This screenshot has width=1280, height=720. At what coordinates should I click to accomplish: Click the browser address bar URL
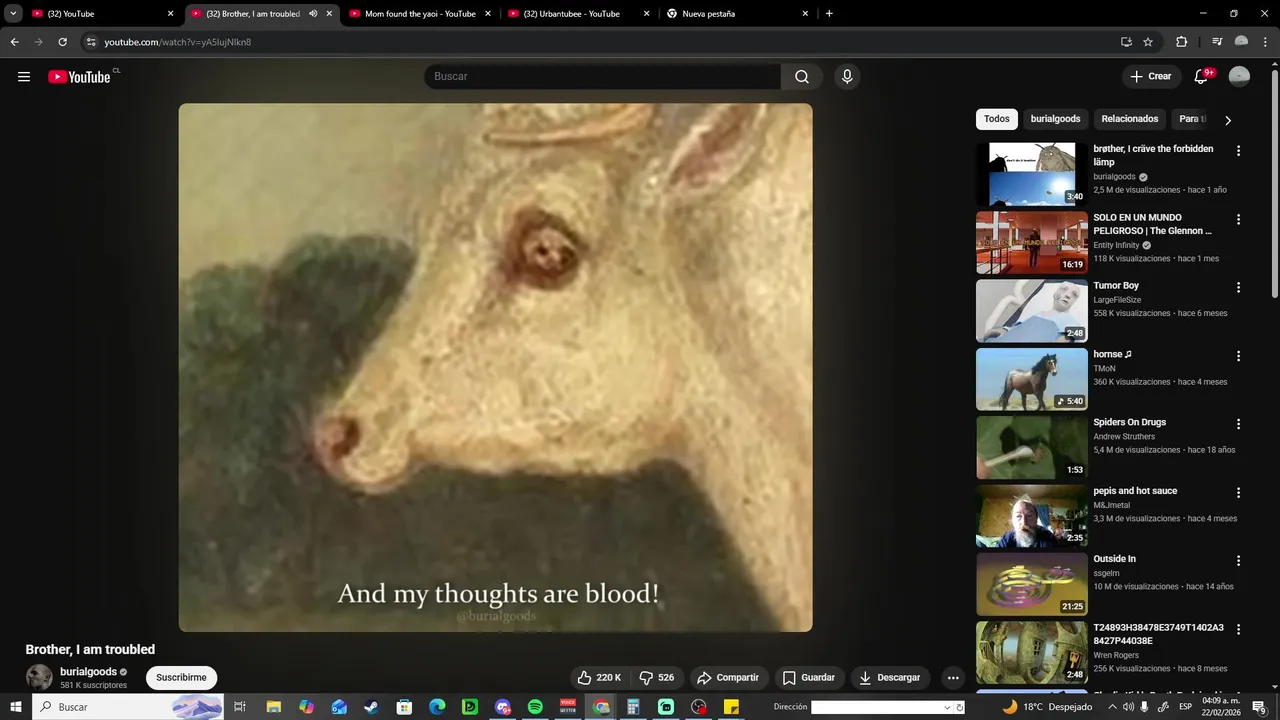coord(178,42)
